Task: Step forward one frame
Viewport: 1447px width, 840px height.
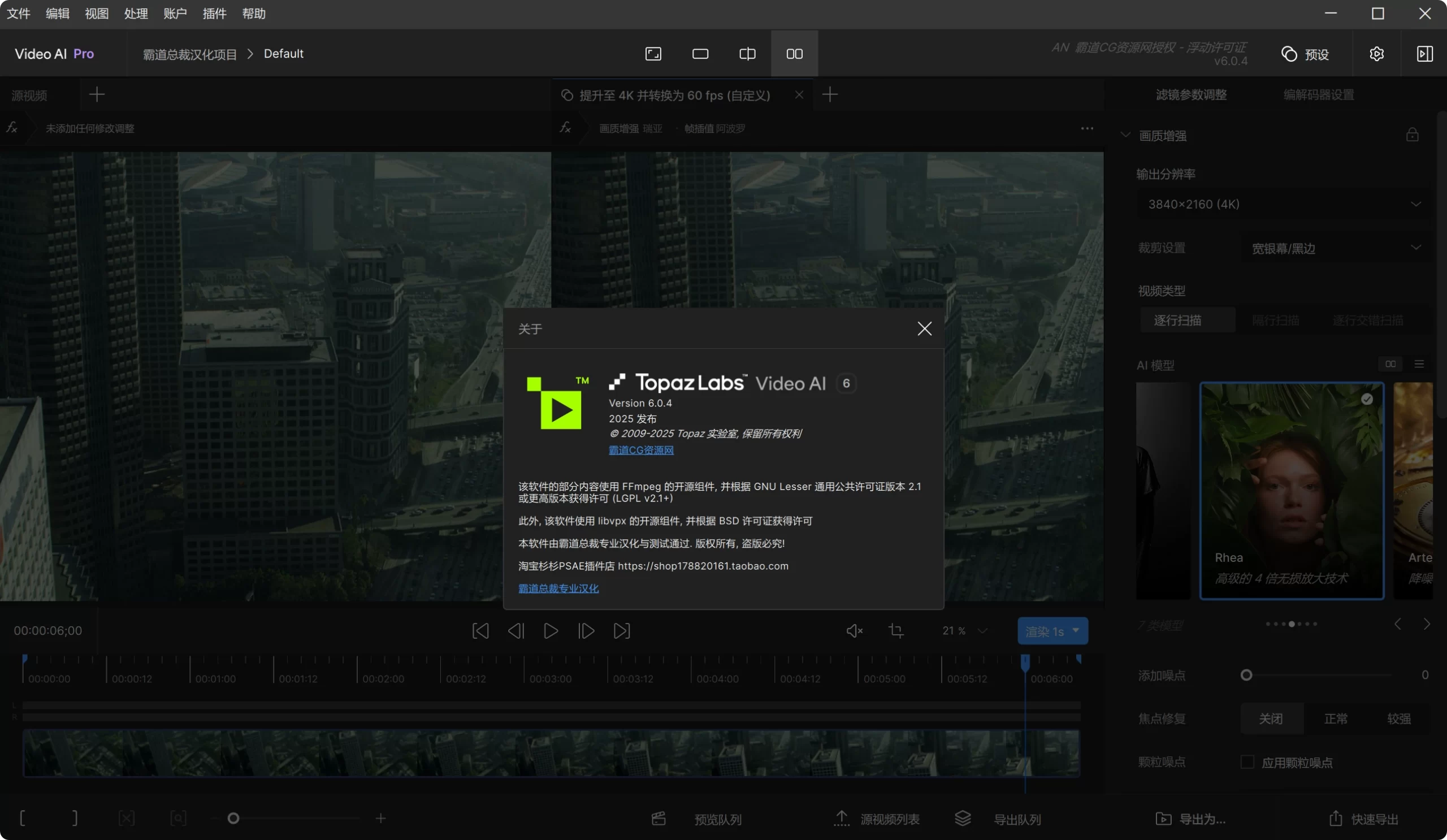Action: click(586, 631)
